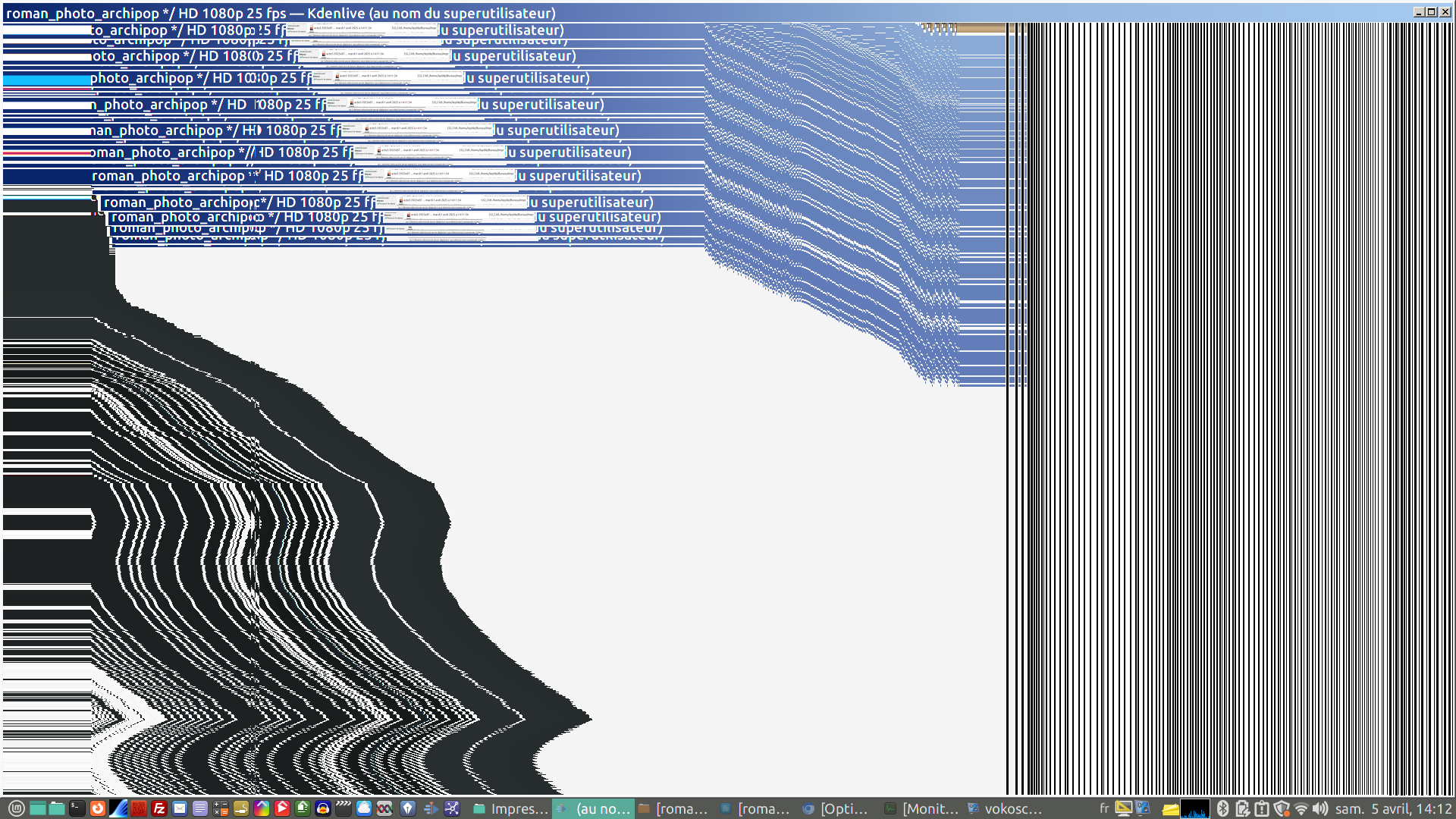
Task: Launch the terminal from the panel
Action: (77, 808)
